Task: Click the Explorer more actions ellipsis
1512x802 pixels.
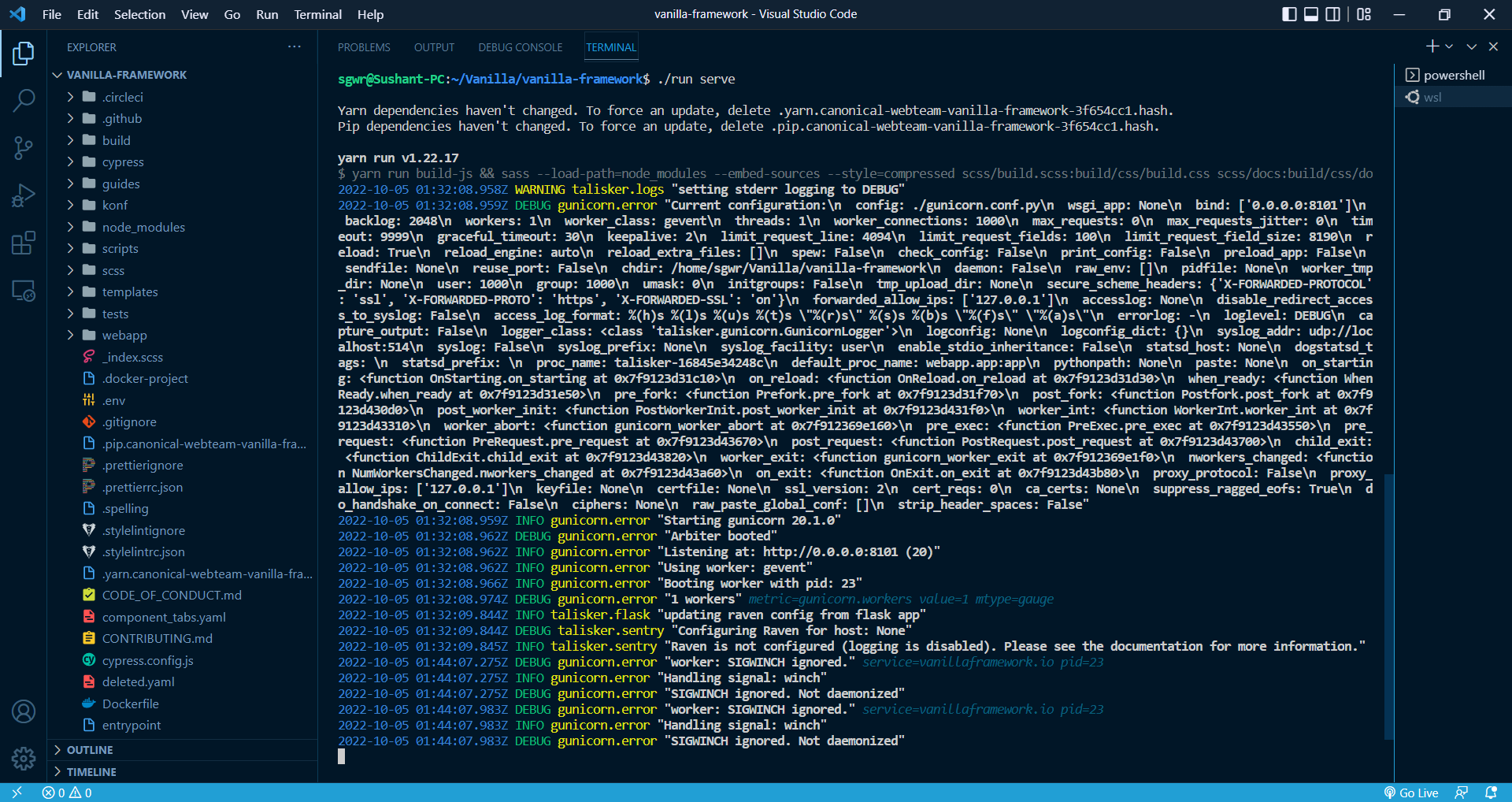Action: point(295,46)
